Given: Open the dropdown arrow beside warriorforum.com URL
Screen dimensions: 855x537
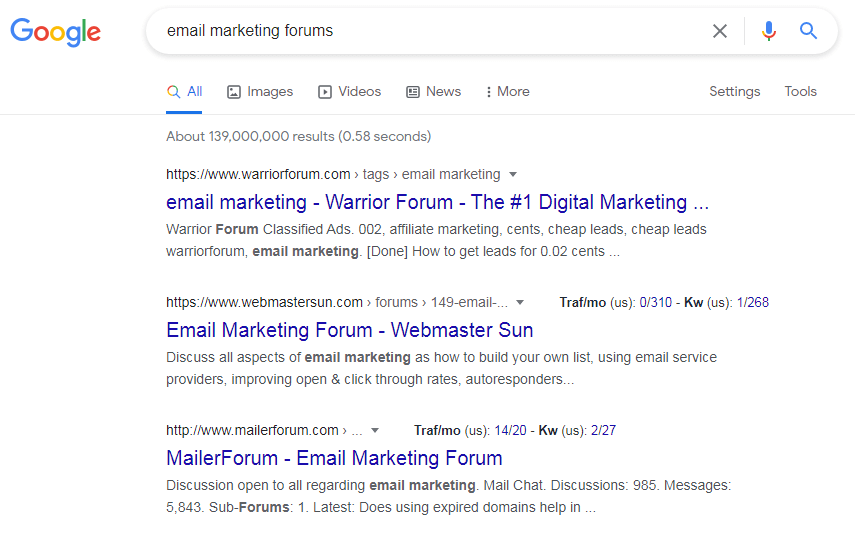Looking at the screenshot, I should point(513,174).
